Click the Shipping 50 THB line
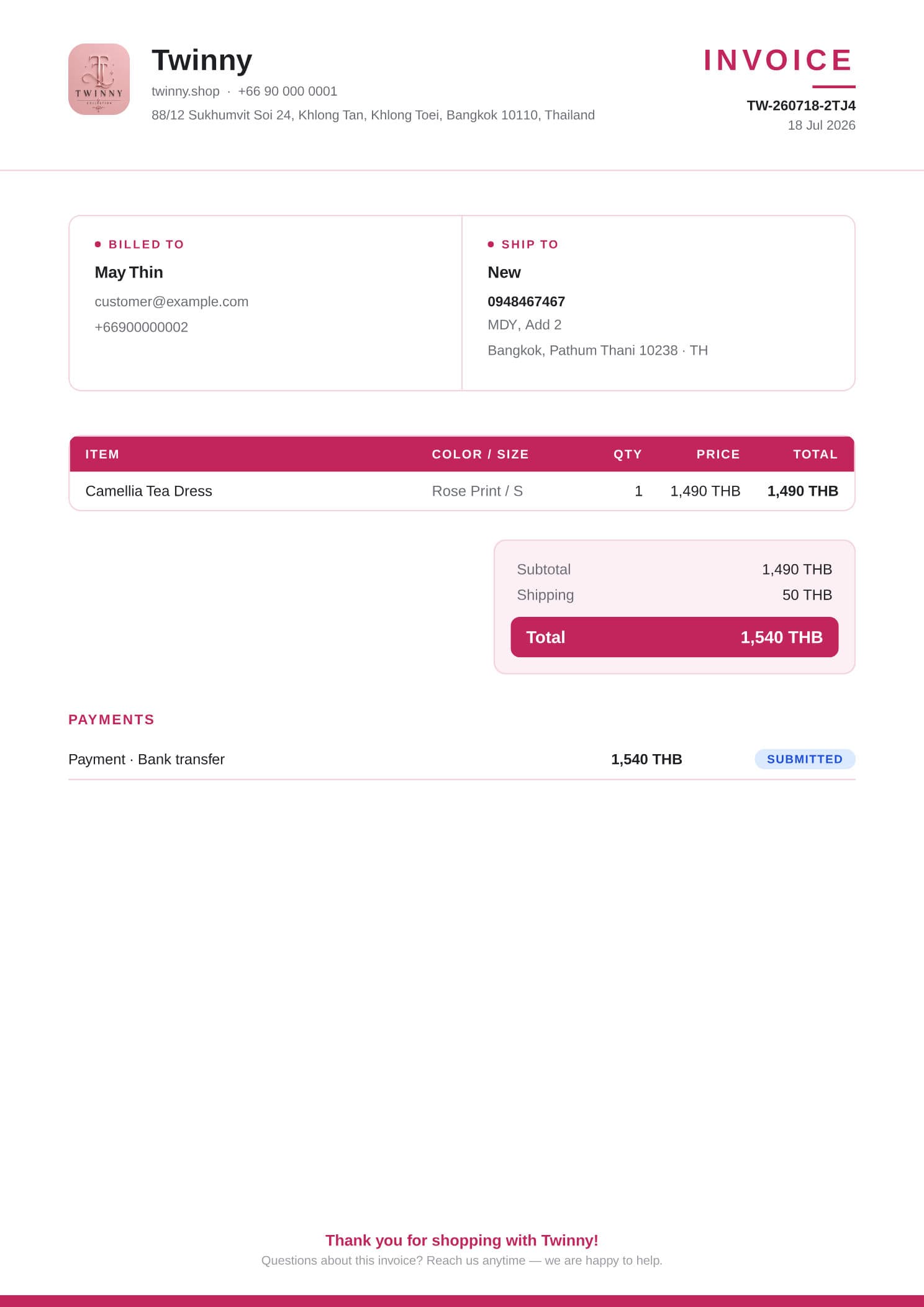Image resolution: width=924 pixels, height=1307 pixels. 674,595
